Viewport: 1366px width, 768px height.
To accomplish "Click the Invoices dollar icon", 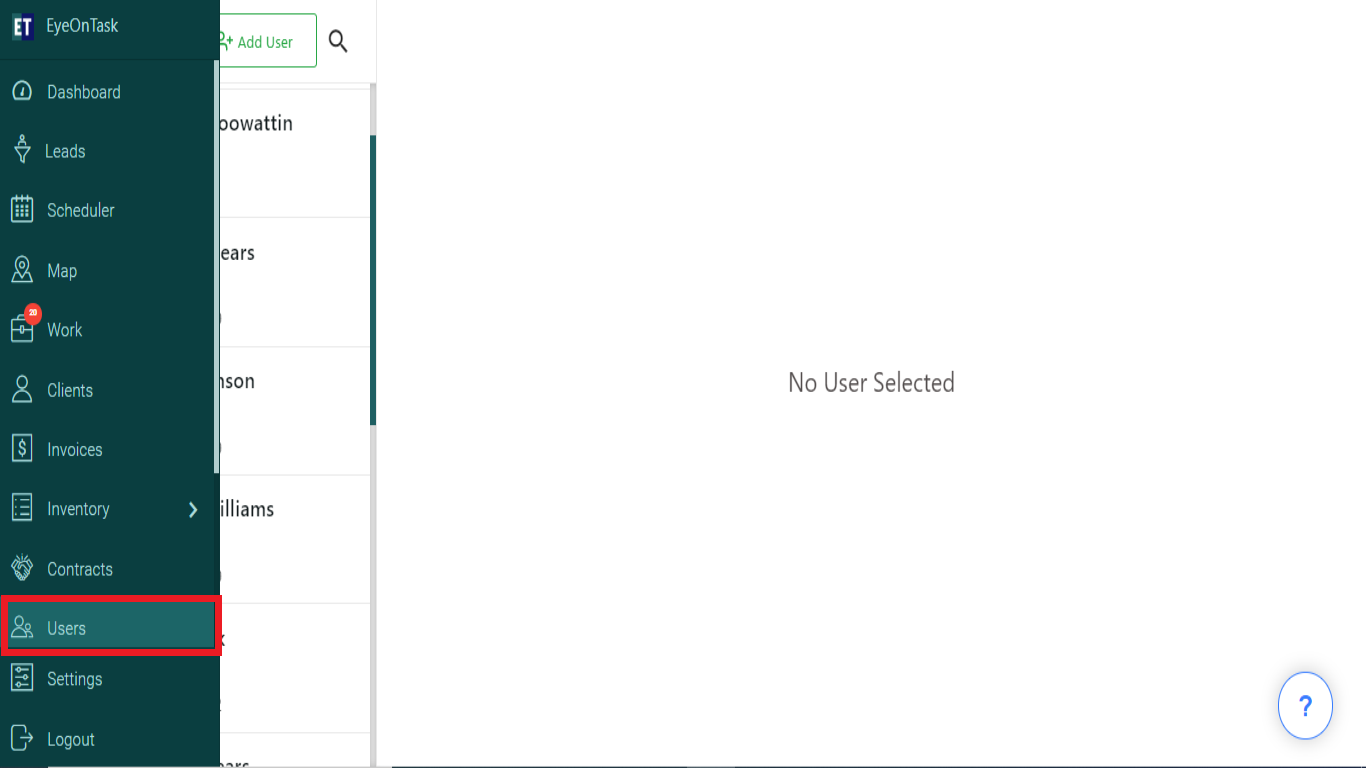I will pyautogui.click(x=22, y=448).
